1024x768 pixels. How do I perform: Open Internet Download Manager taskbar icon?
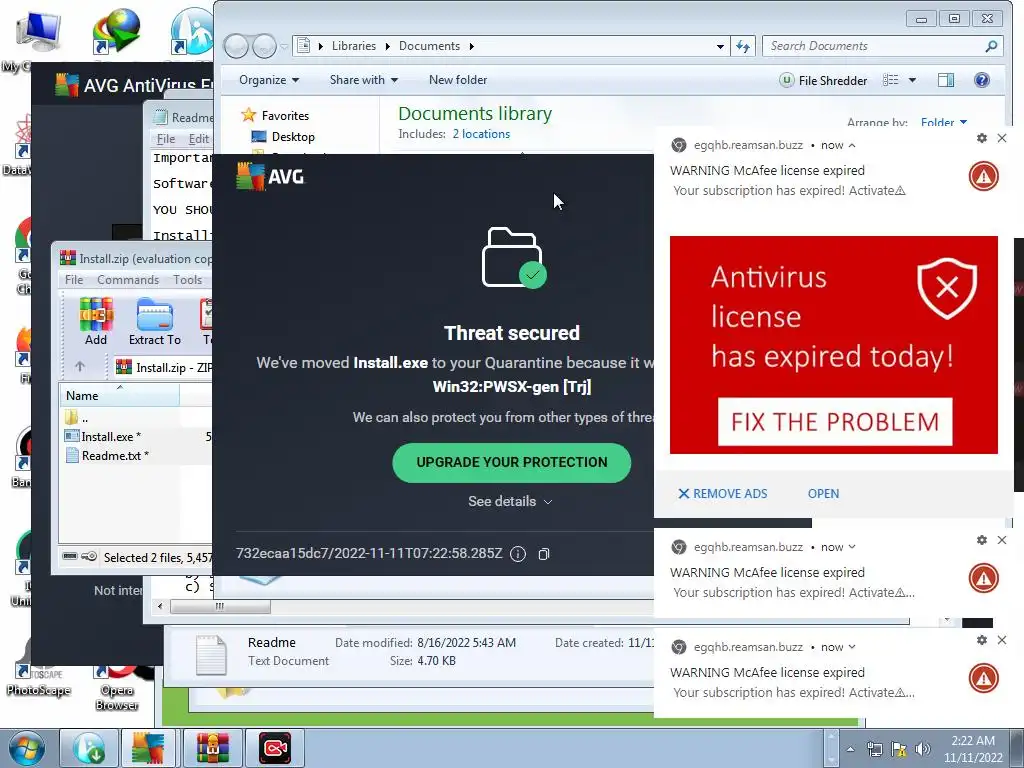[x=89, y=748]
